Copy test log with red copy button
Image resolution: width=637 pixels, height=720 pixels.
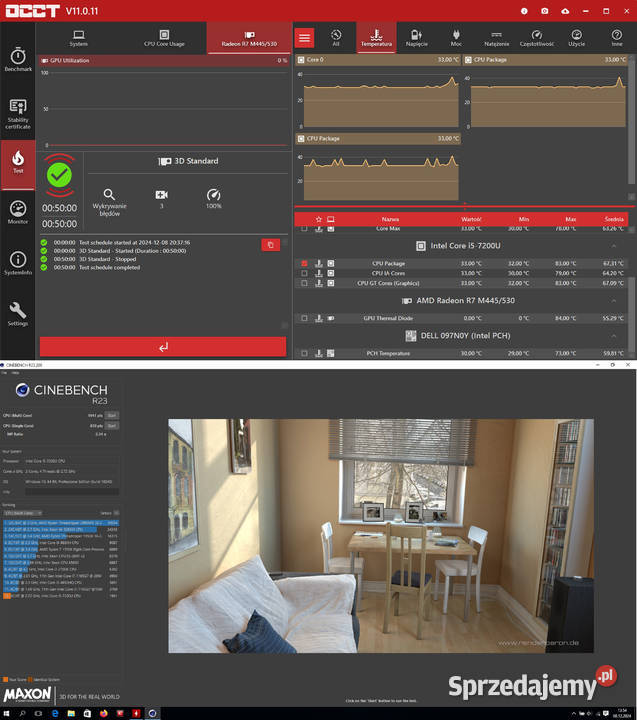tap(271, 245)
